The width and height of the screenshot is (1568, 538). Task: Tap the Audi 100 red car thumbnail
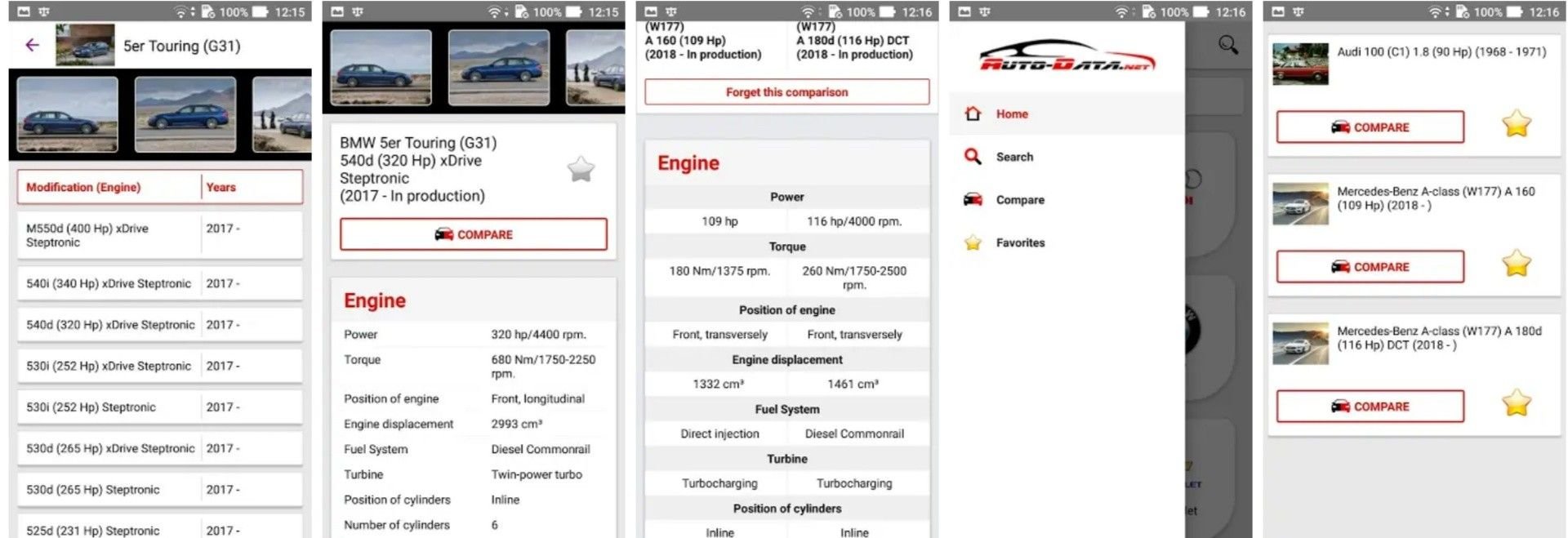1300,64
